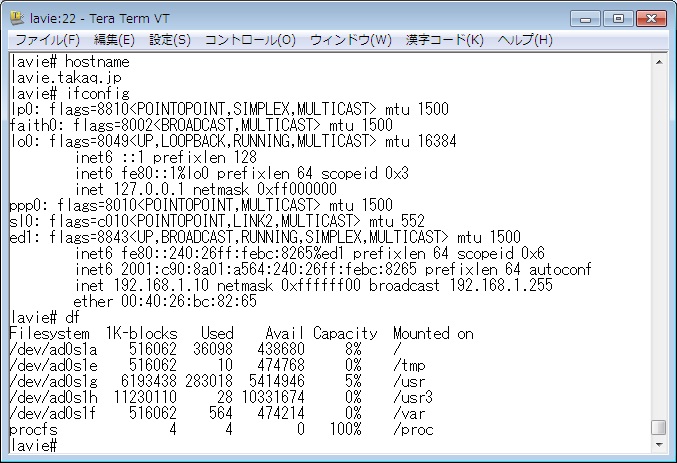The height and width of the screenshot is (463, 677).
Task: Open the コントロール(O) menu
Action: 250,40
